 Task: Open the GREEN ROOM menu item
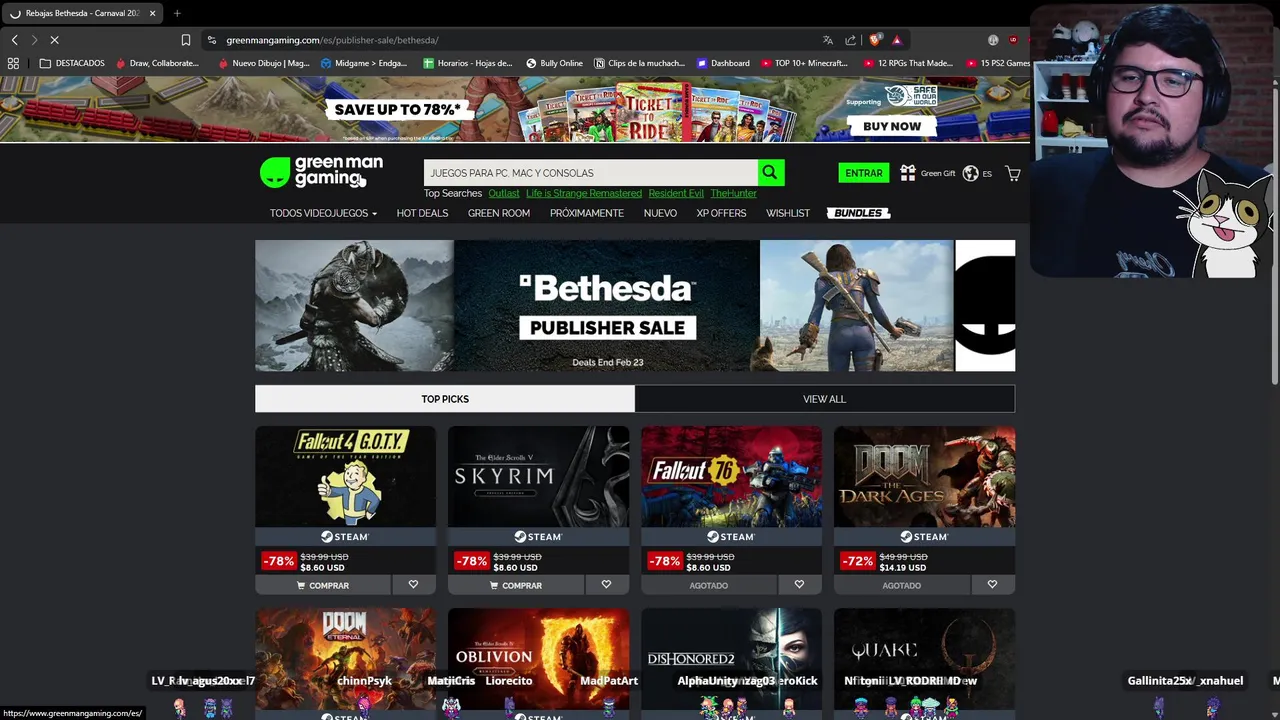point(499,213)
